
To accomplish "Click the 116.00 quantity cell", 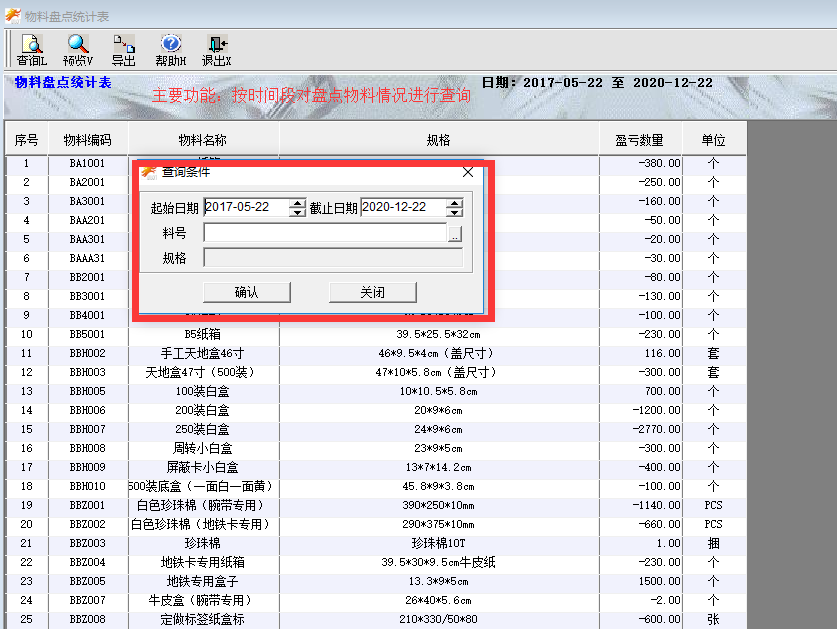I will pyautogui.click(x=641, y=353).
